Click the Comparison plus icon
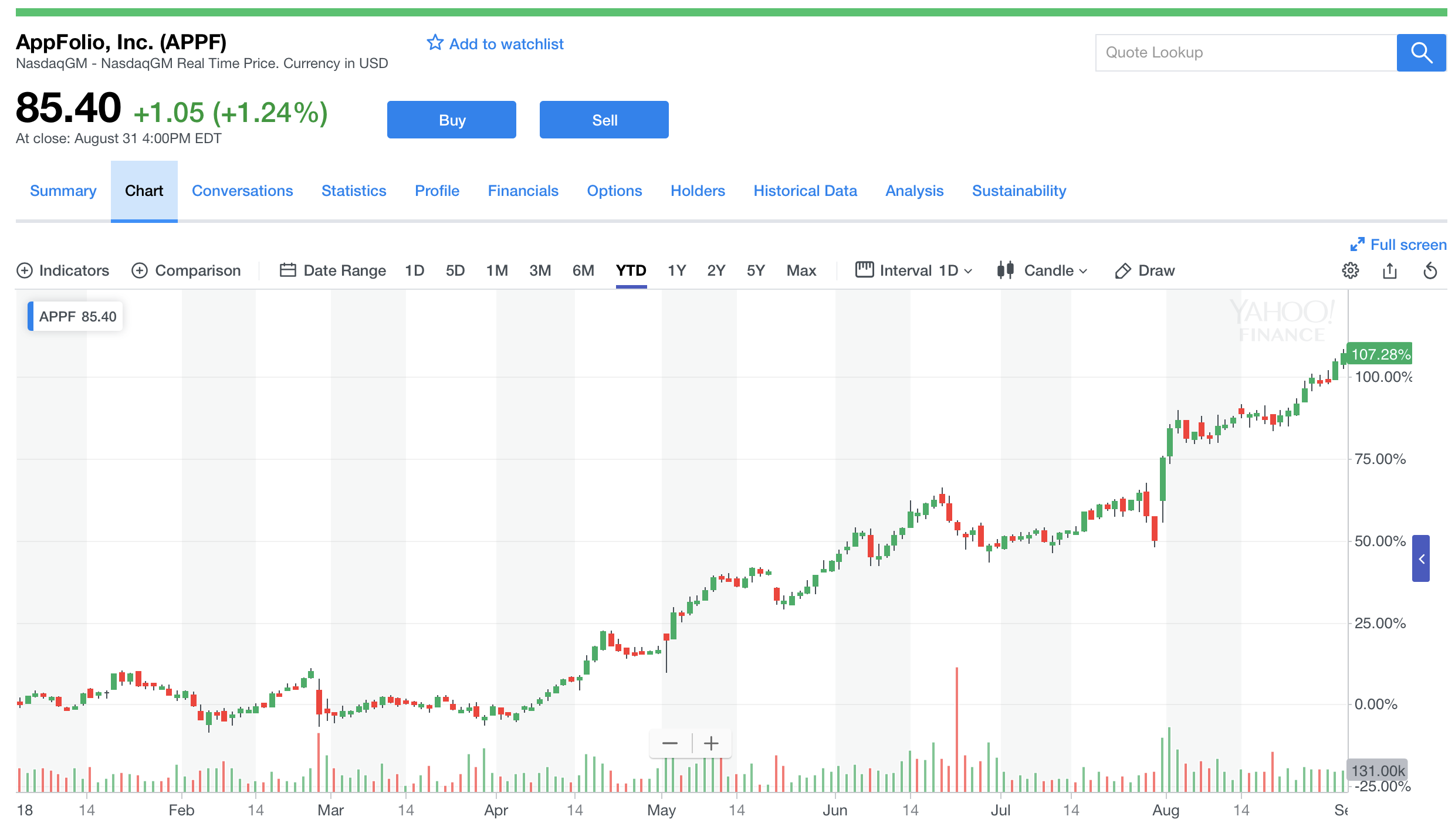The image size is (1455, 840). tap(140, 270)
